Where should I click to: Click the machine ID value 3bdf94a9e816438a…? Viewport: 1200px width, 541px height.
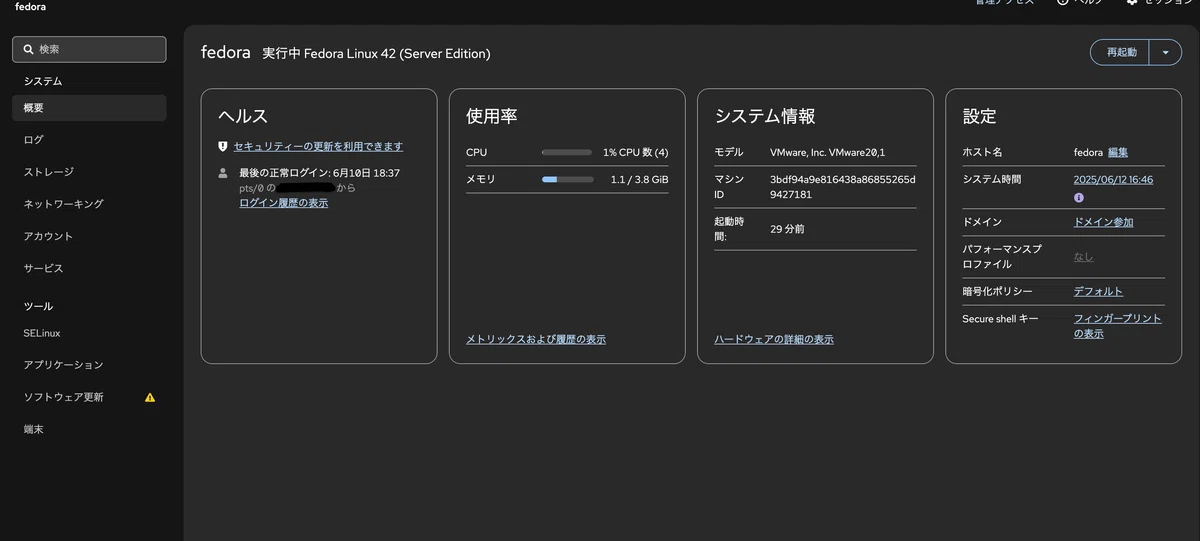[843, 187]
